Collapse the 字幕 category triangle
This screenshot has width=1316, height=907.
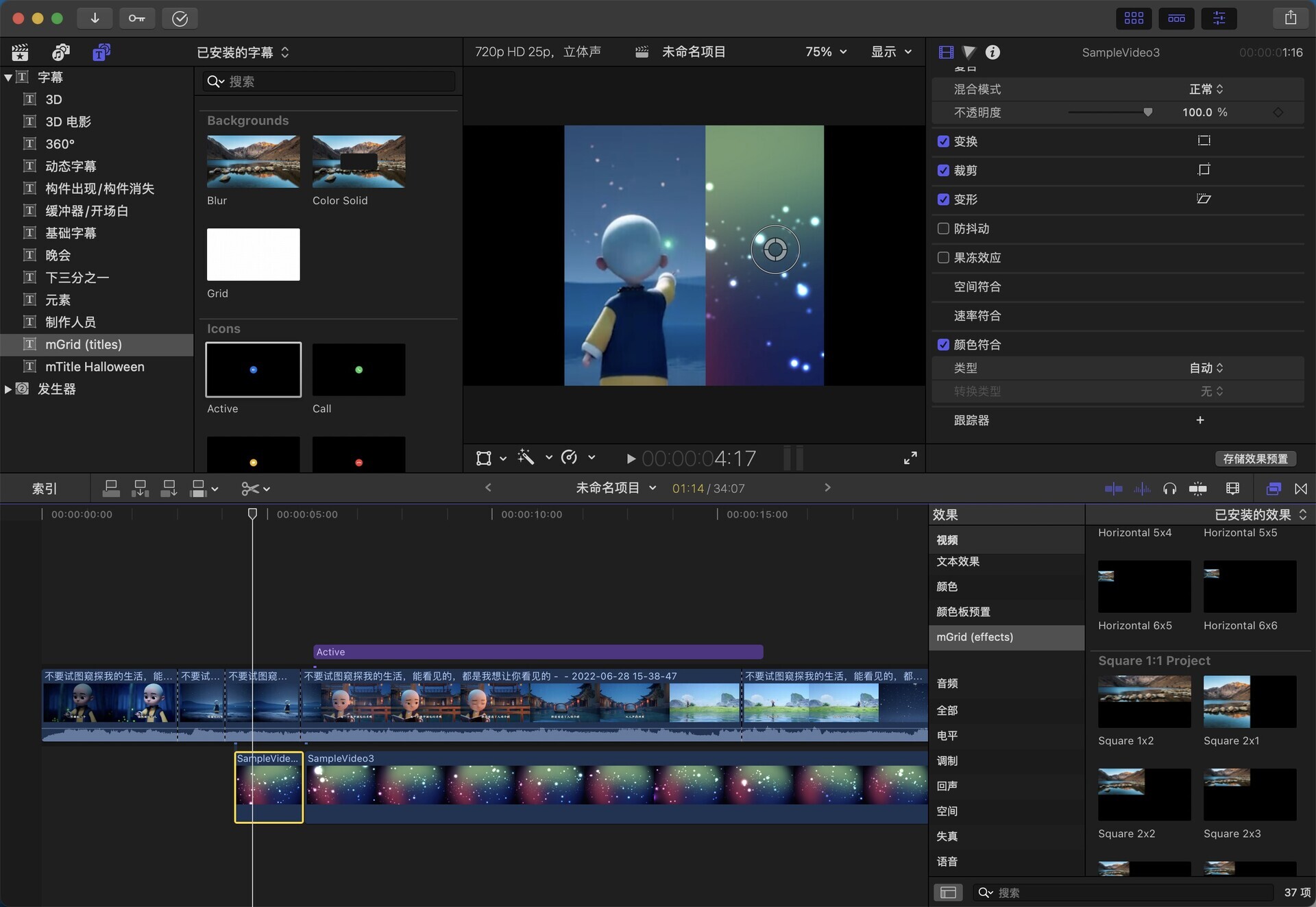(8, 77)
